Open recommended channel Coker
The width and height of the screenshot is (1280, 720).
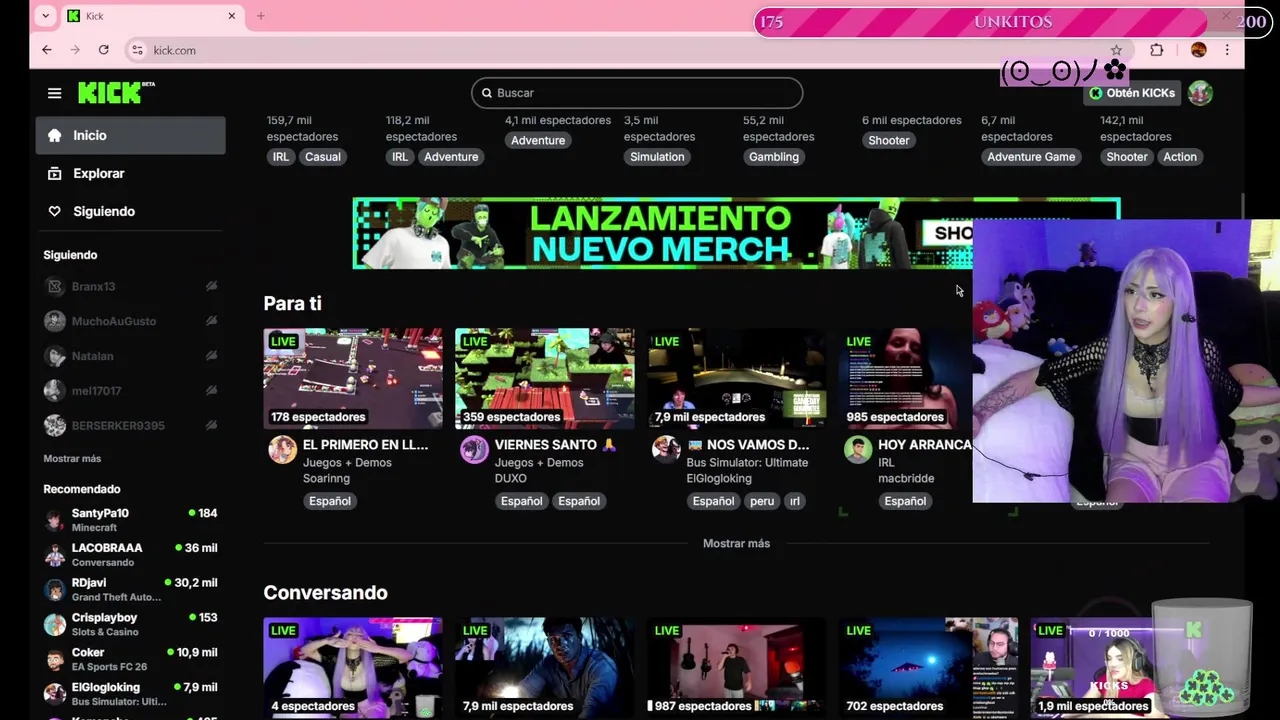click(130, 660)
